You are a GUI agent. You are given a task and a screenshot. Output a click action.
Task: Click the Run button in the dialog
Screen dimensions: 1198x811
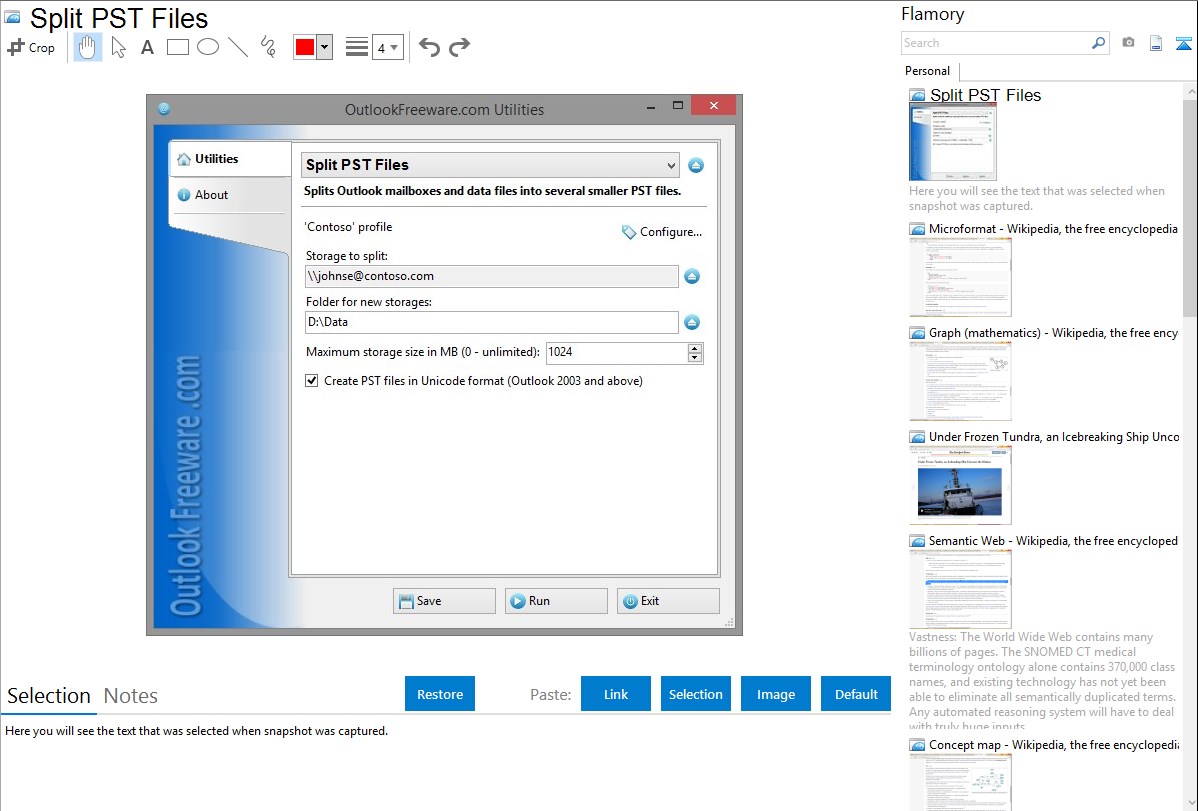tap(556, 601)
